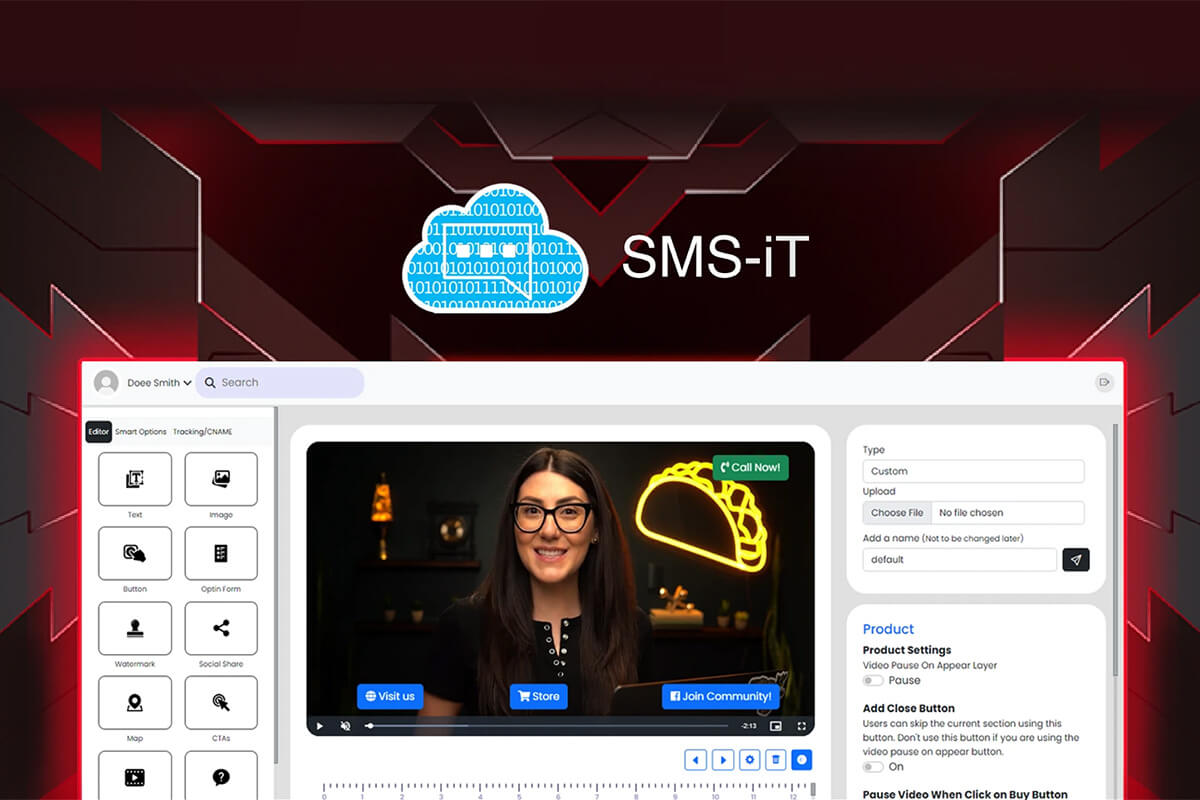Click the name field containing default

coord(960,560)
